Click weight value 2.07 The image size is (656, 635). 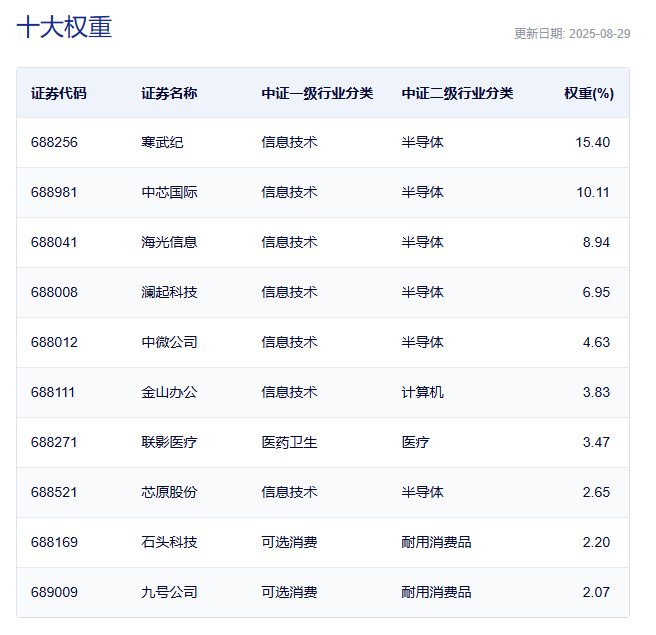[596, 592]
